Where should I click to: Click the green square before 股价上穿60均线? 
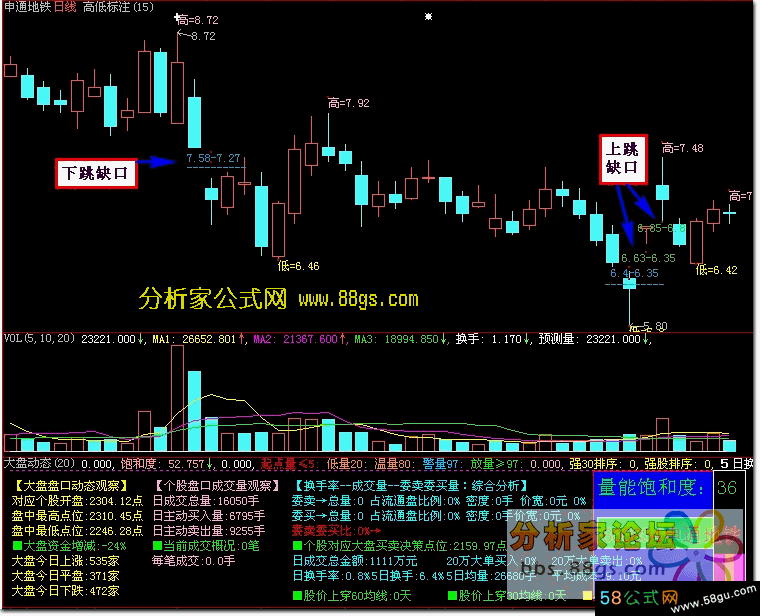click(x=297, y=596)
